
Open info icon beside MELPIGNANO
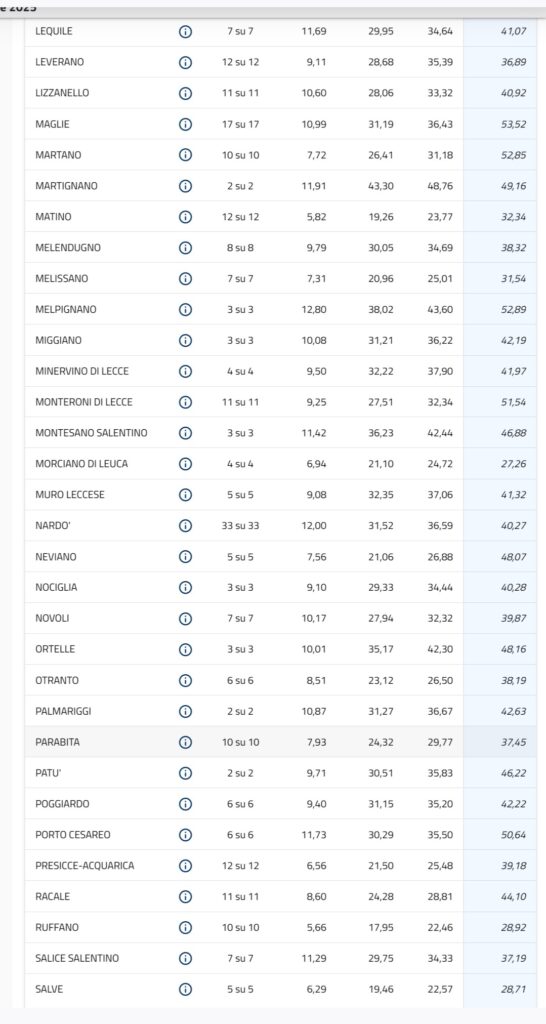tap(185, 310)
